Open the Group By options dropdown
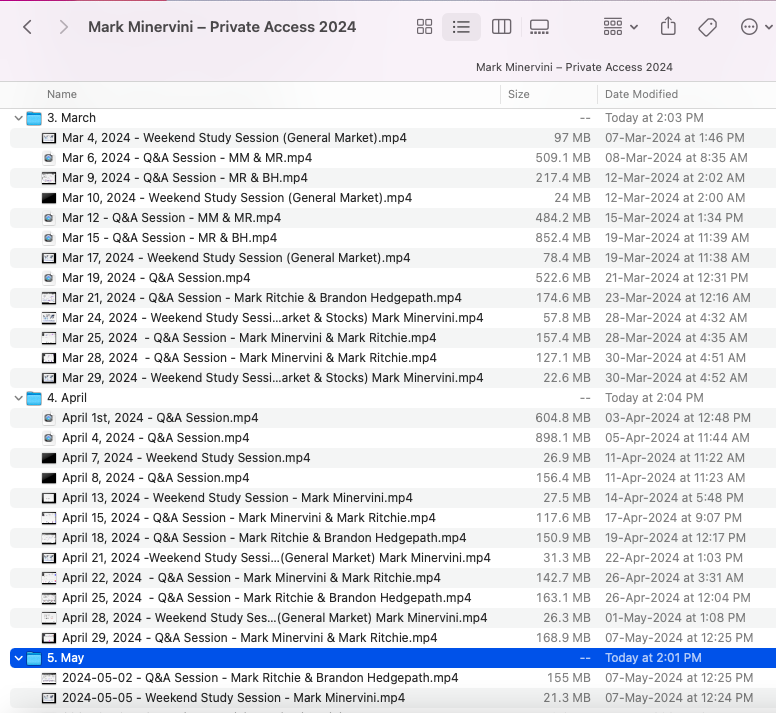 (620, 27)
